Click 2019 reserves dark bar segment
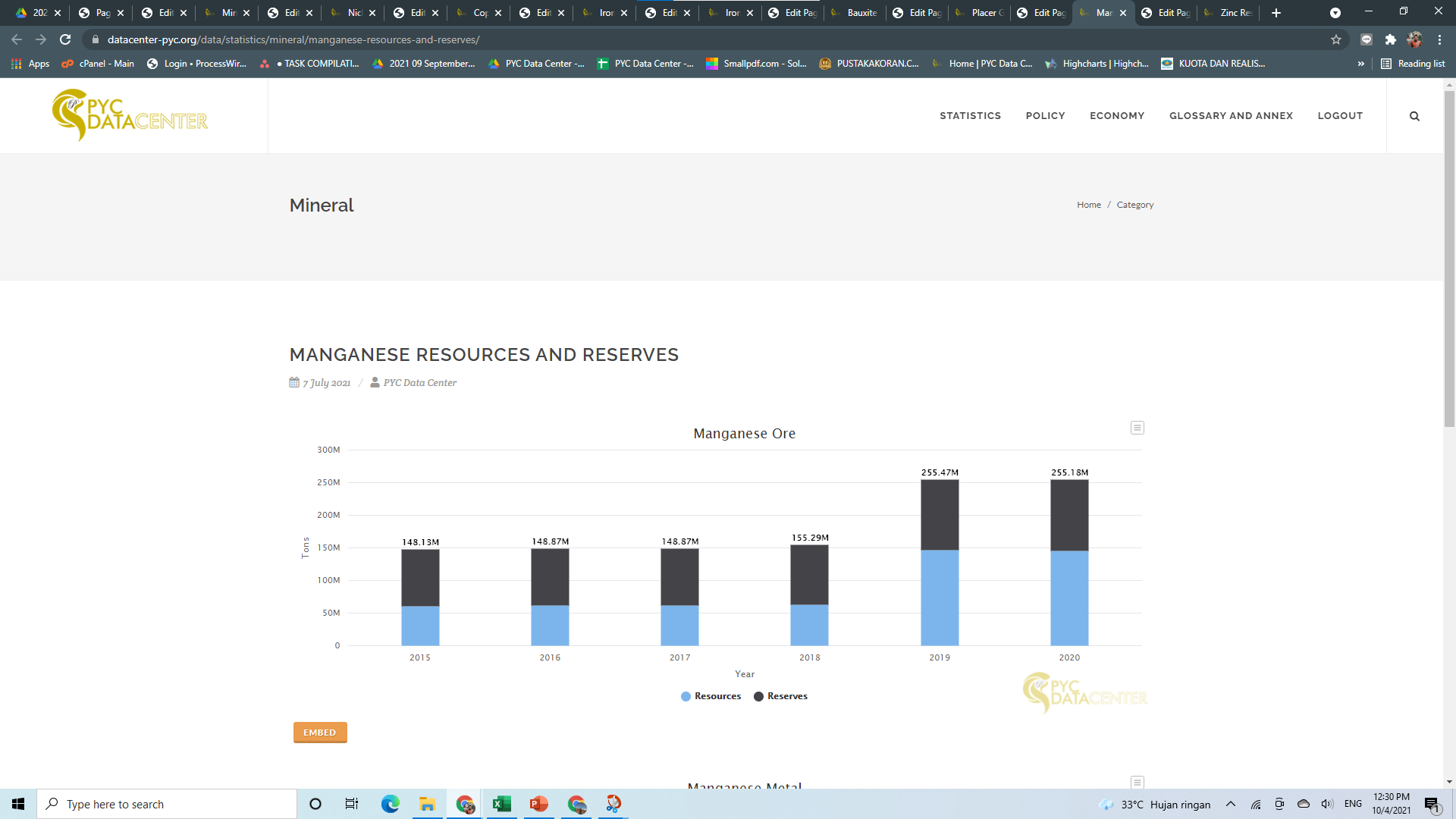The image size is (1456, 819). pos(940,515)
